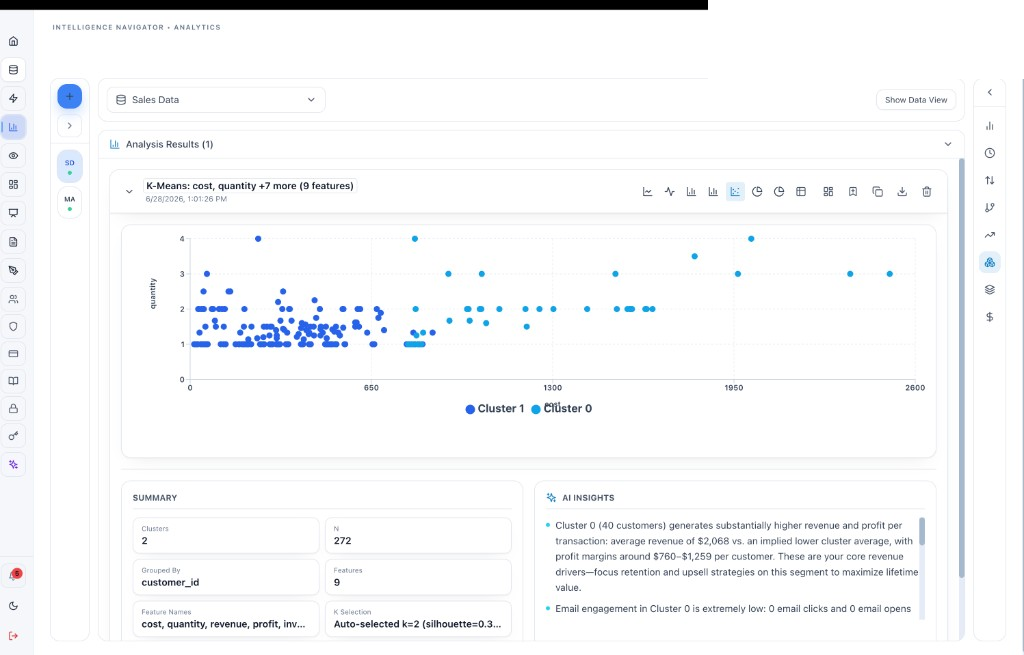Image resolution: width=1024 pixels, height=655 pixels.
Task: Switch to second bar chart view
Action: point(713,192)
